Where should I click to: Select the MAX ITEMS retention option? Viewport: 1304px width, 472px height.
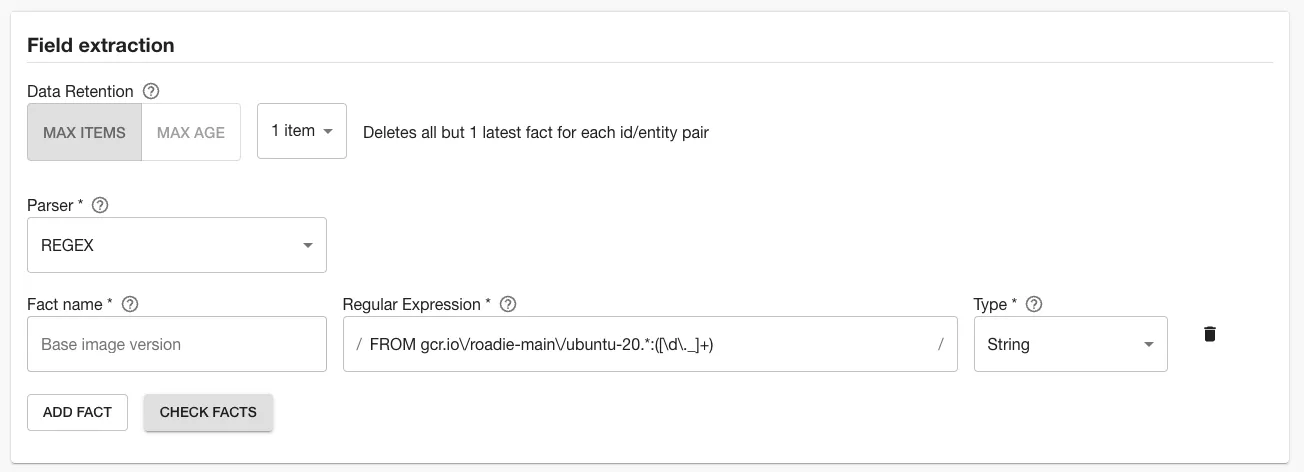click(84, 132)
